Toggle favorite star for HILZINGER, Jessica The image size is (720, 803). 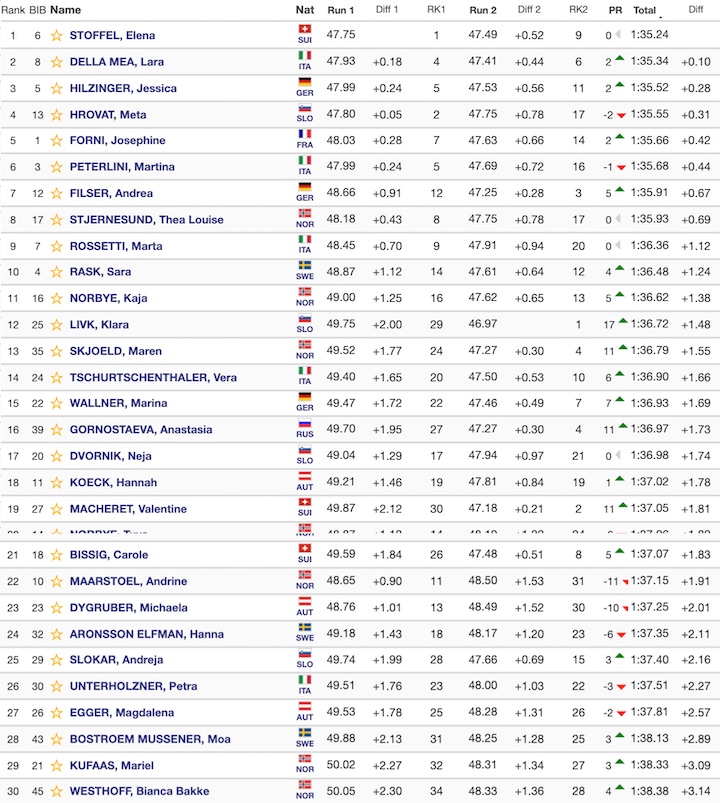(56, 88)
